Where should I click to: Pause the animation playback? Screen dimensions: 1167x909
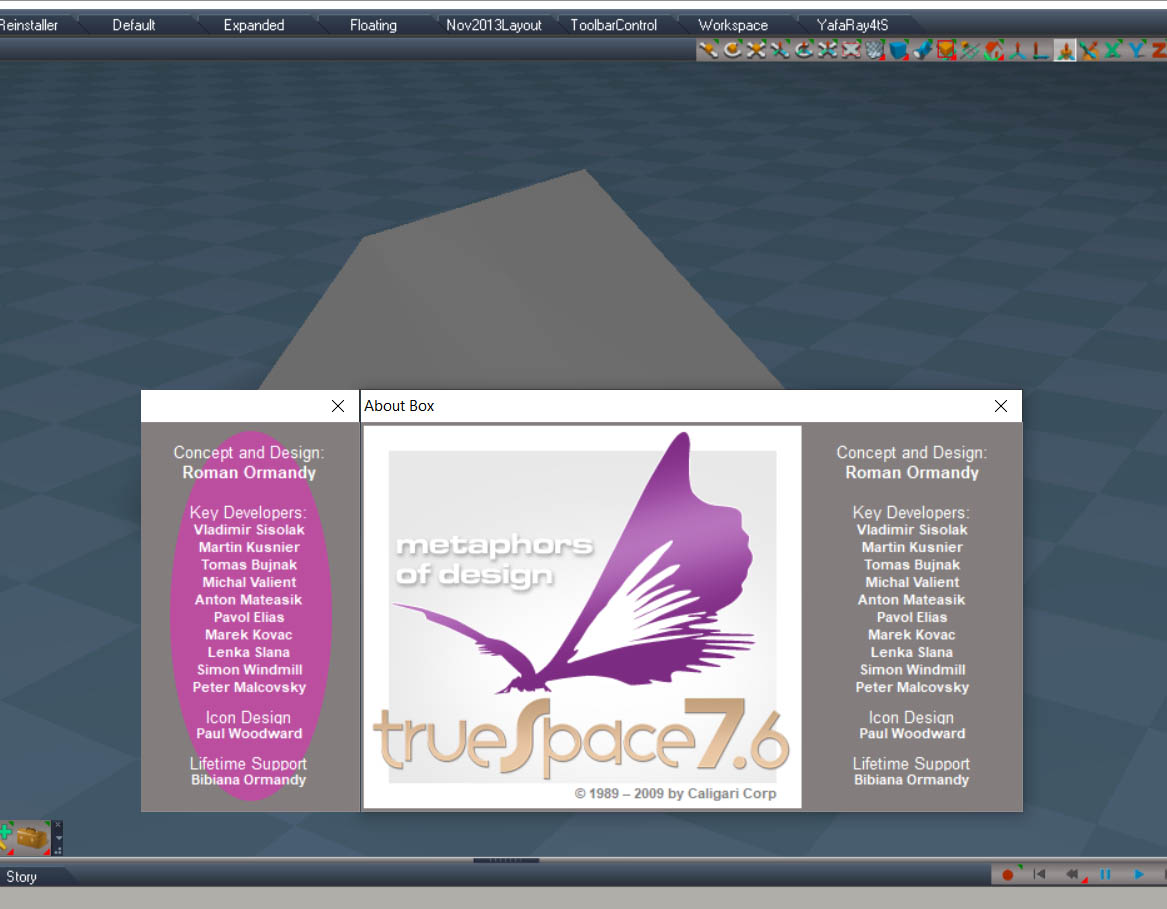[x=1105, y=874]
